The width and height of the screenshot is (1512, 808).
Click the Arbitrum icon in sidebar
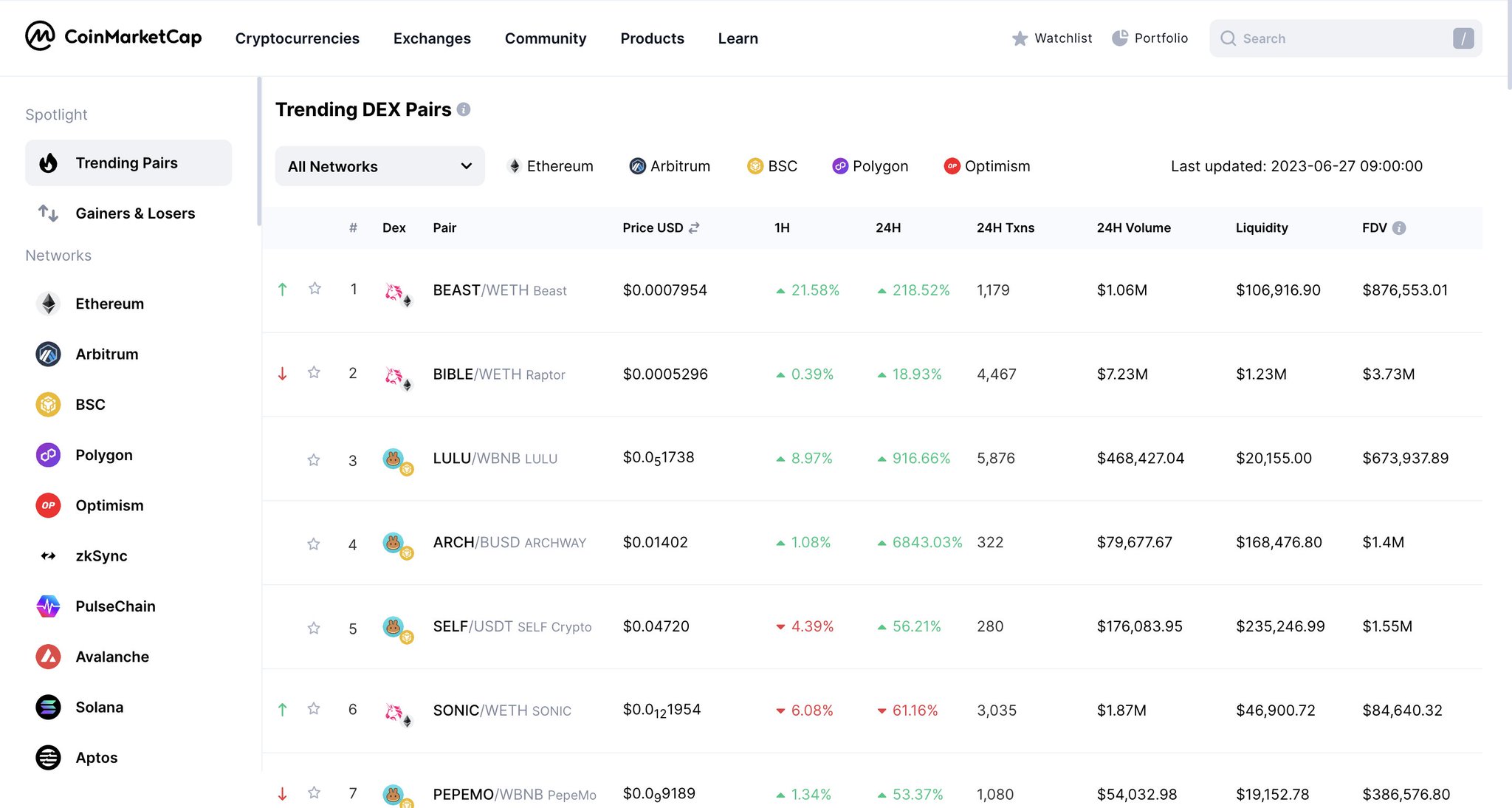pyautogui.click(x=49, y=354)
